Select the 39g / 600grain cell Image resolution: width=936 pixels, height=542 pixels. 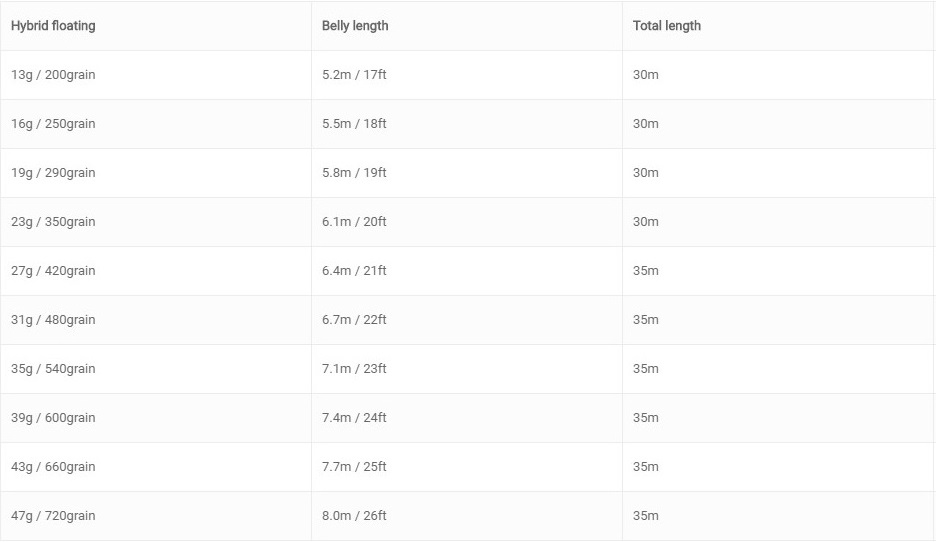pyautogui.click(x=156, y=418)
